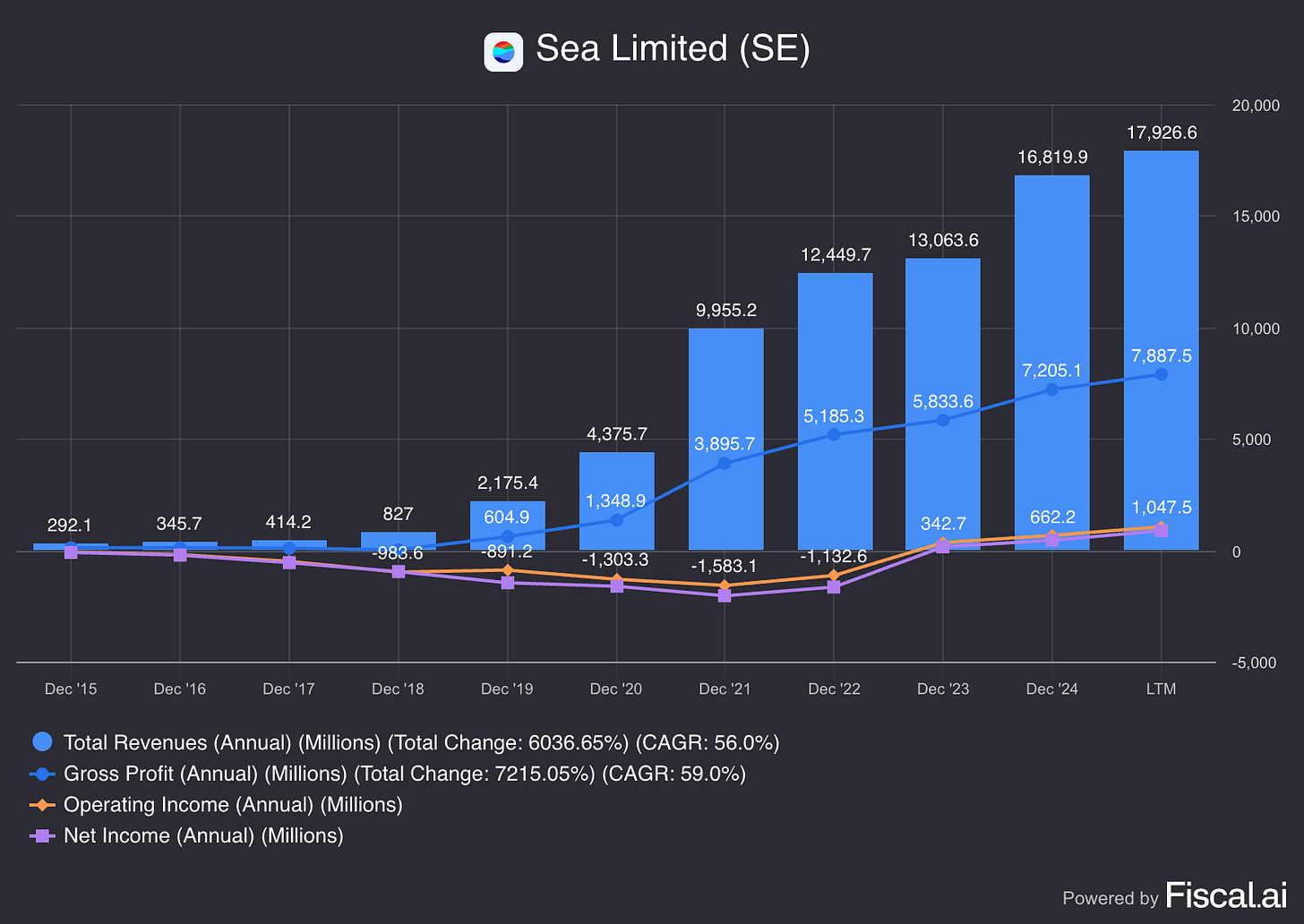This screenshot has height=924, width=1304.
Task: Click the 292.1 revenue label
Action: pos(70,526)
